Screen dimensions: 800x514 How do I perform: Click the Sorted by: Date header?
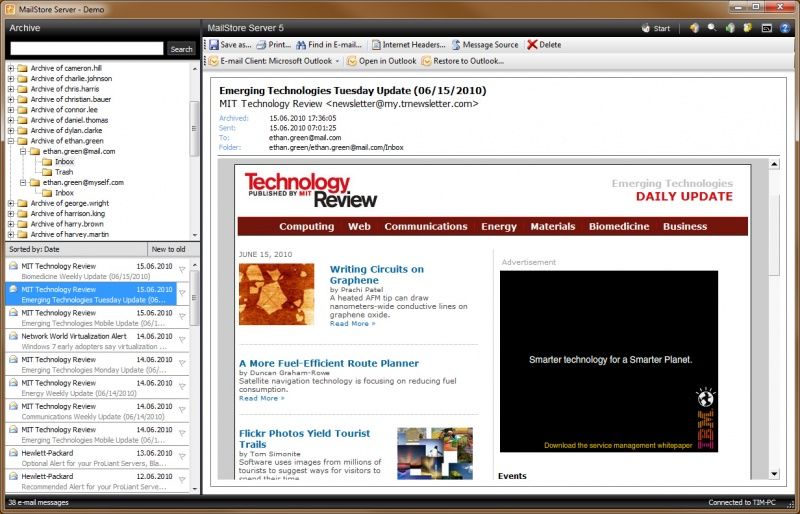tap(76, 250)
